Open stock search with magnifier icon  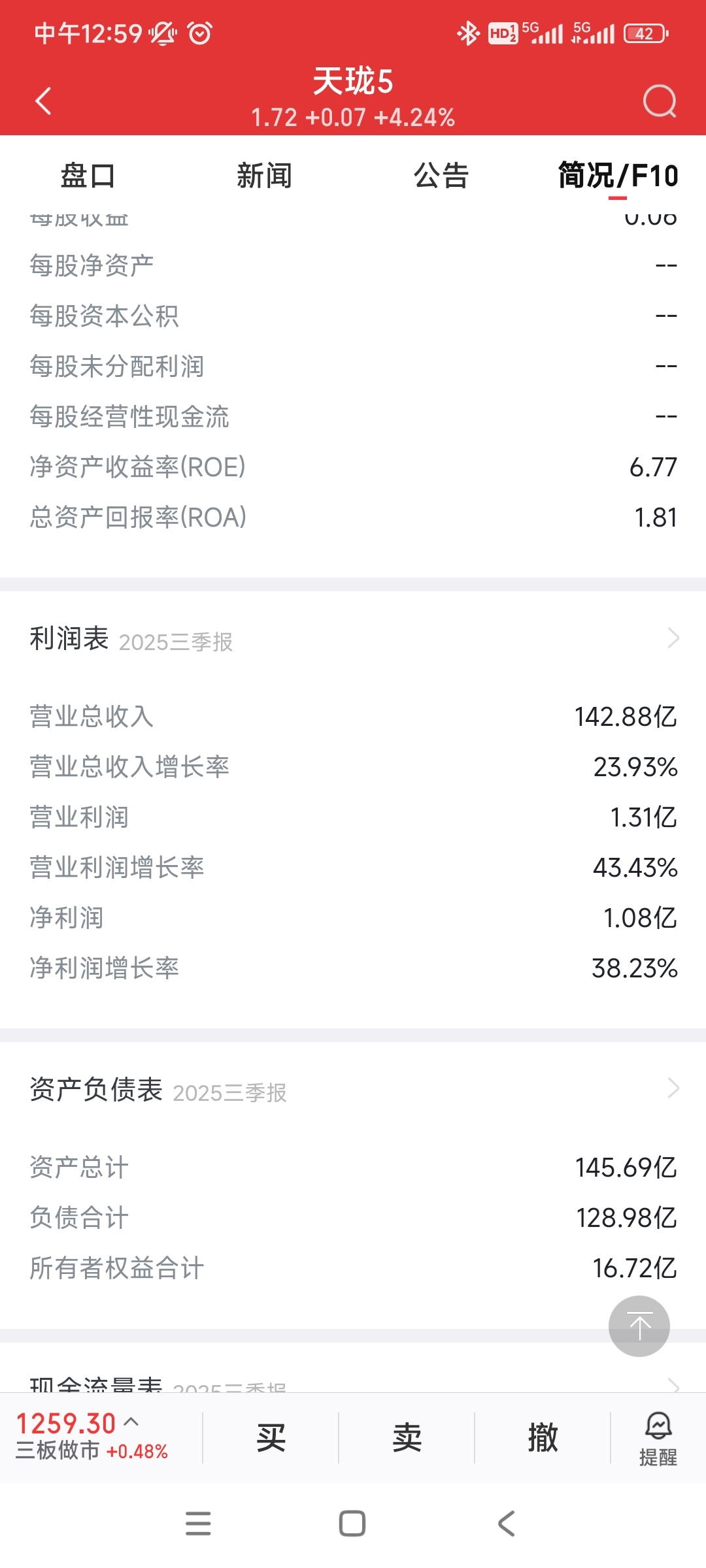point(659,101)
